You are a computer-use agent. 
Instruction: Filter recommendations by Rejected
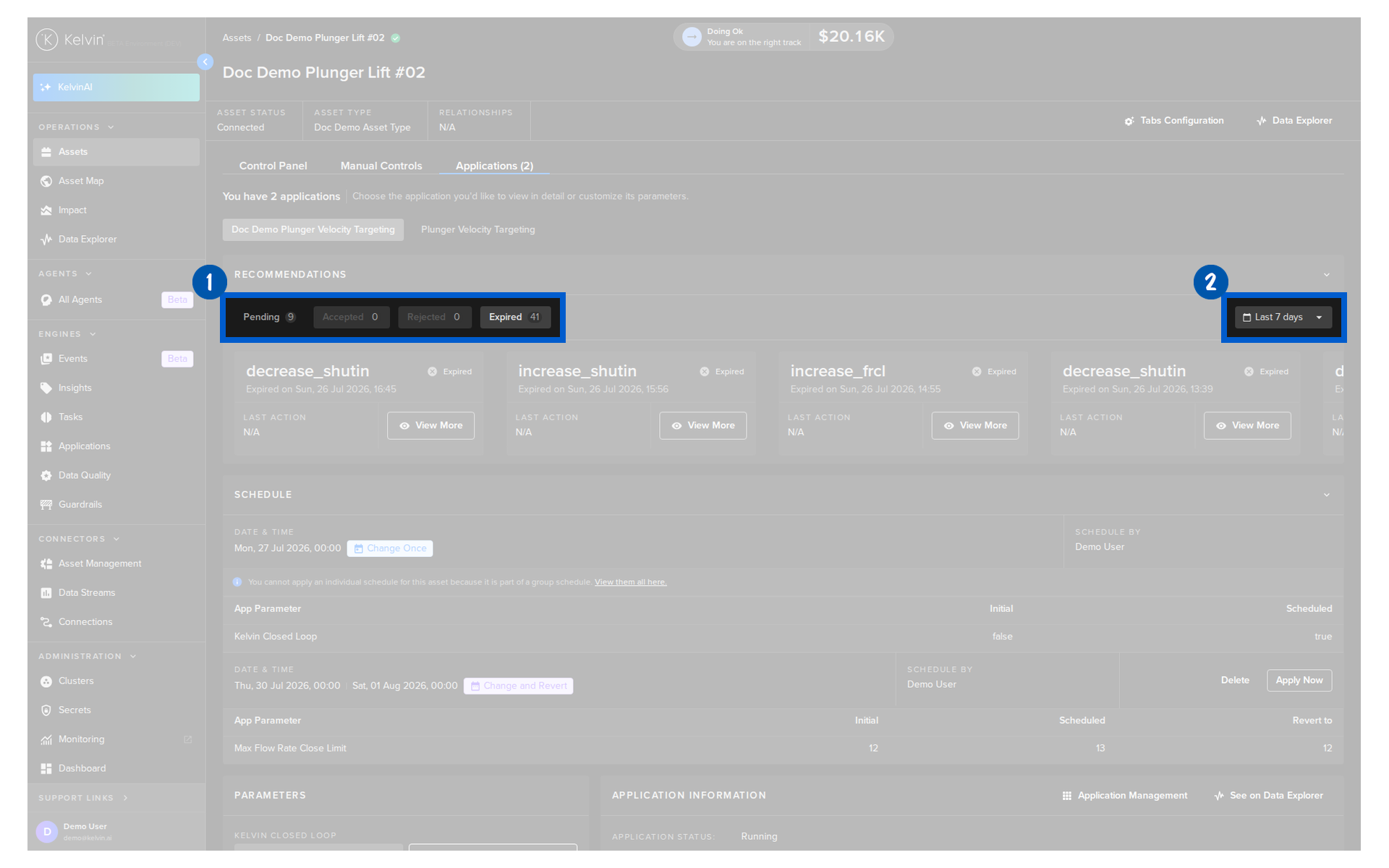pyautogui.click(x=434, y=318)
